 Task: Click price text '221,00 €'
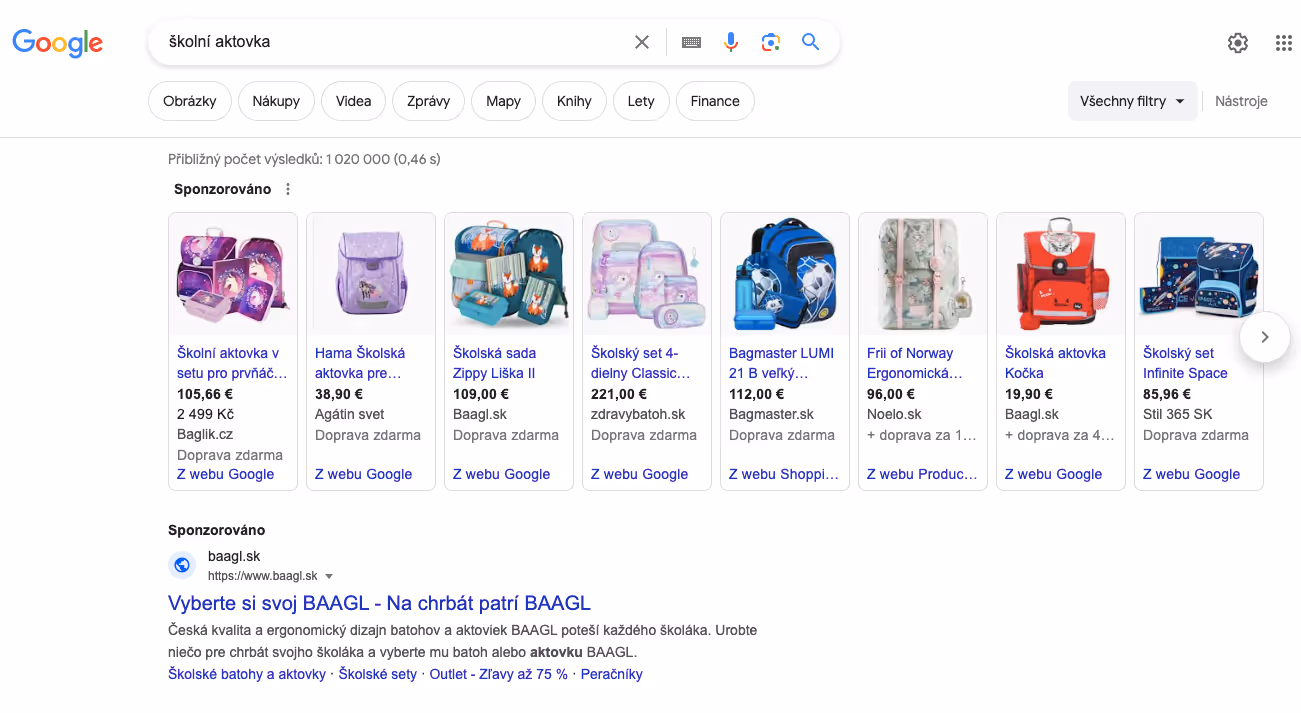point(619,394)
